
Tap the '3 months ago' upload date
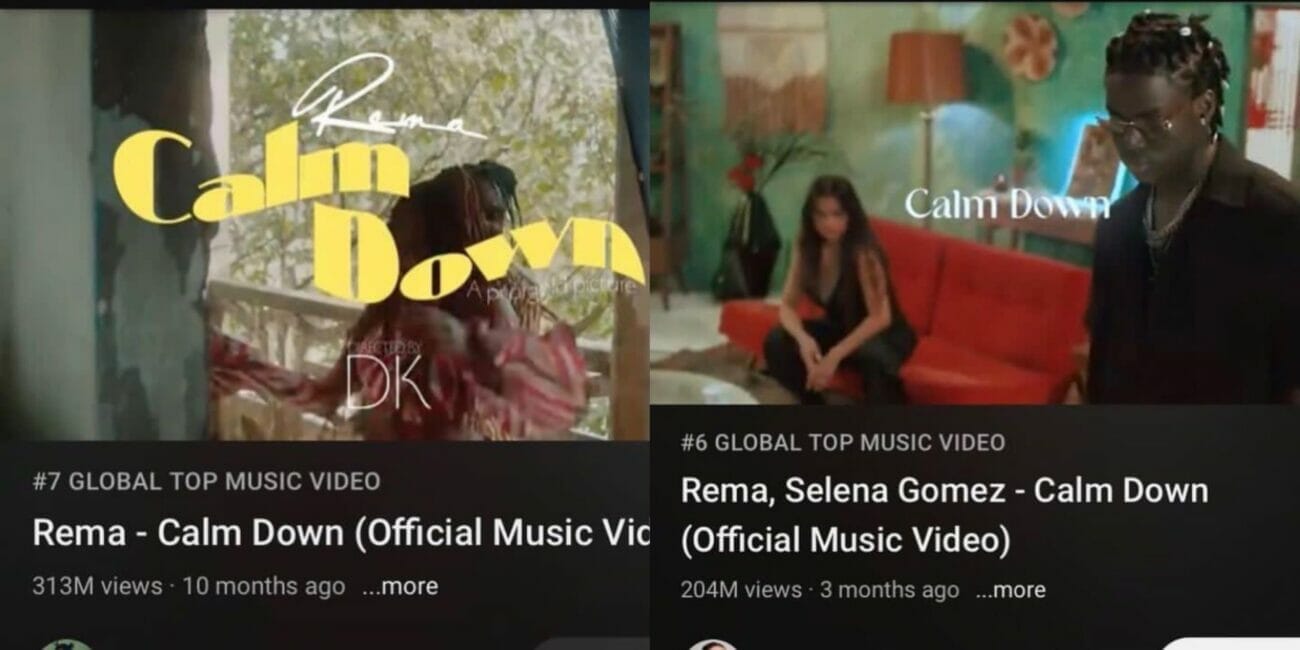coord(889,590)
